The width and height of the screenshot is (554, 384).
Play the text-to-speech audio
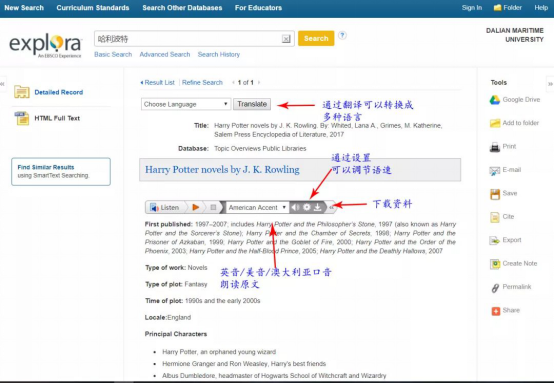pyautogui.click(x=195, y=207)
